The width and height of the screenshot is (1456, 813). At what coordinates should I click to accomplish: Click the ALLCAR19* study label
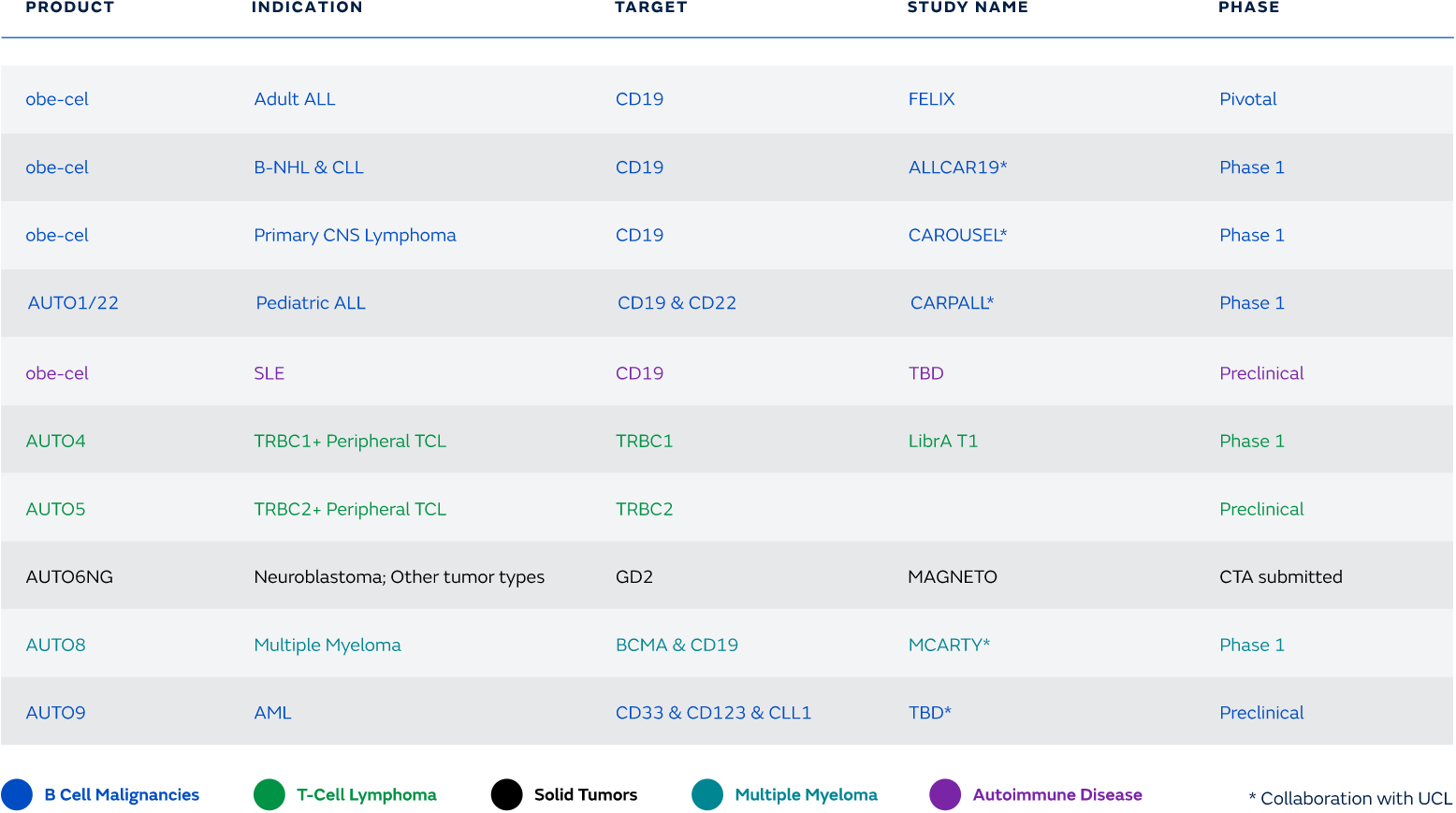coord(958,167)
